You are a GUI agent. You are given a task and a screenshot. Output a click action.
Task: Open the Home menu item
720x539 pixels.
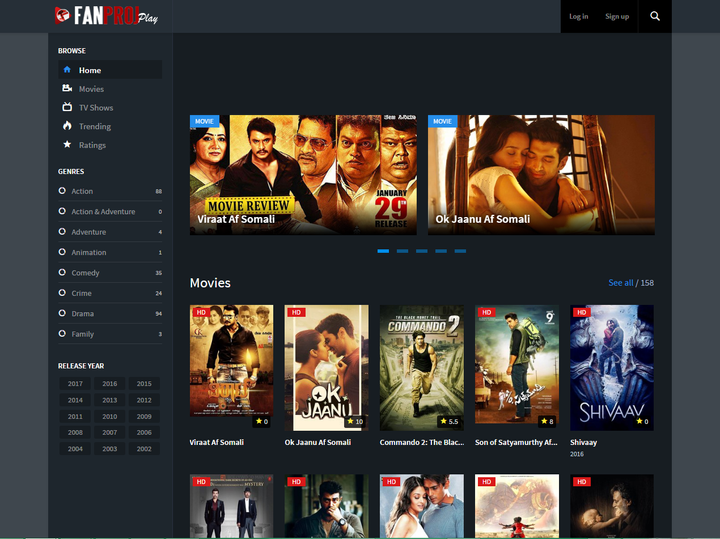point(110,70)
